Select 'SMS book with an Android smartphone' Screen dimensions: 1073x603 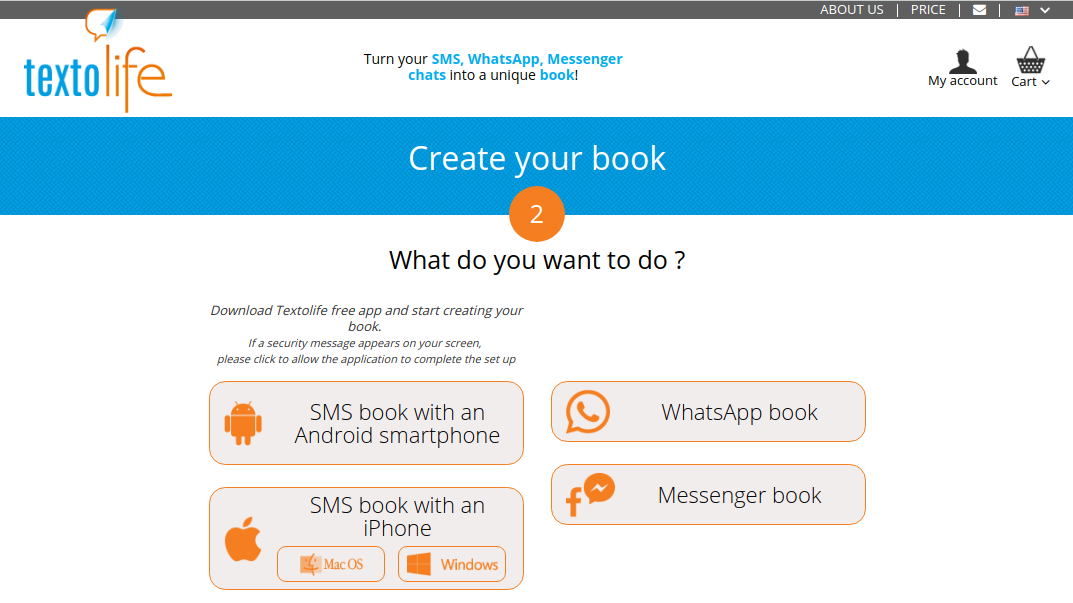coord(397,424)
